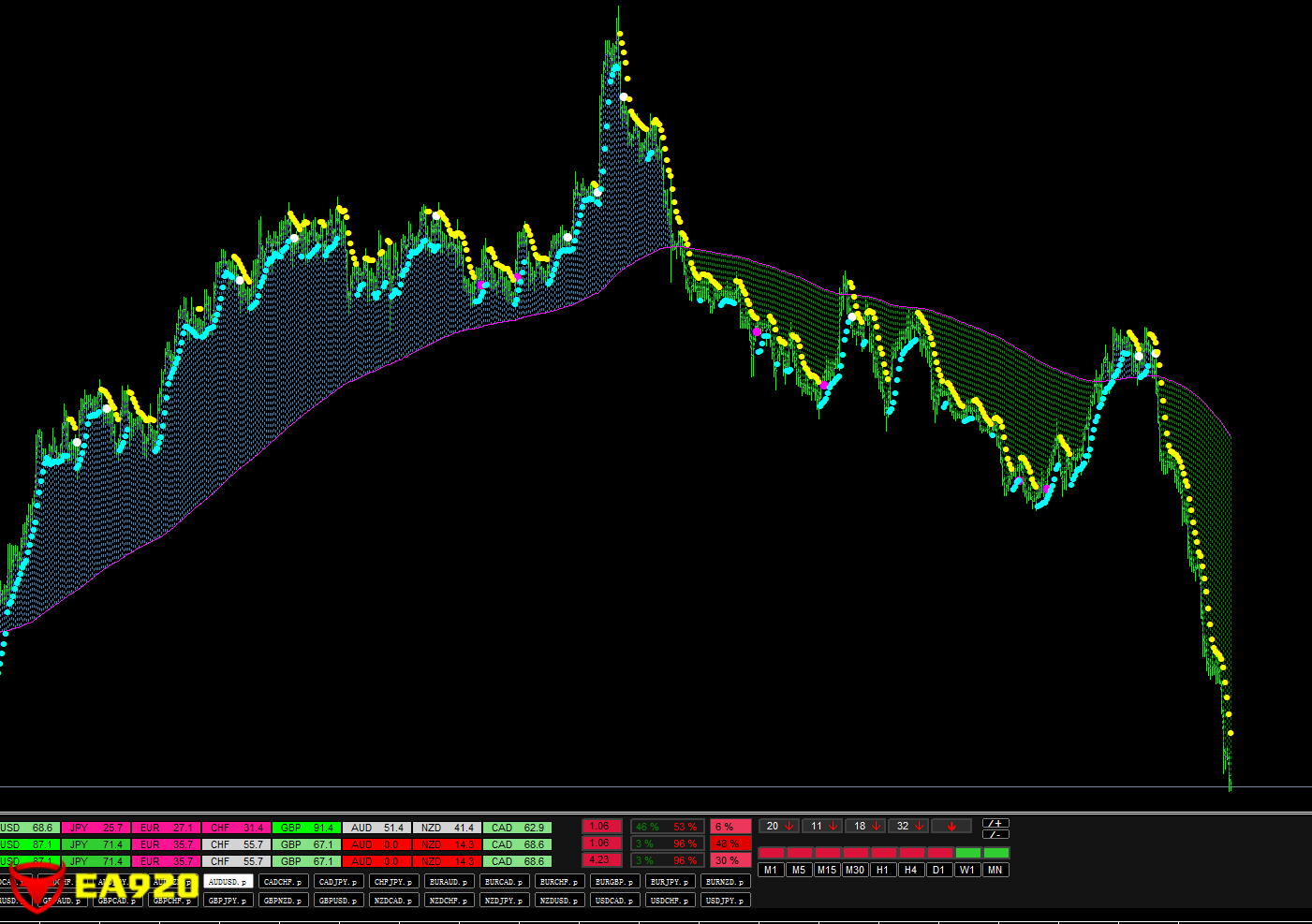Image resolution: width=1312 pixels, height=924 pixels.
Task: Click the red down arrow beside 32
Action: coord(920,826)
